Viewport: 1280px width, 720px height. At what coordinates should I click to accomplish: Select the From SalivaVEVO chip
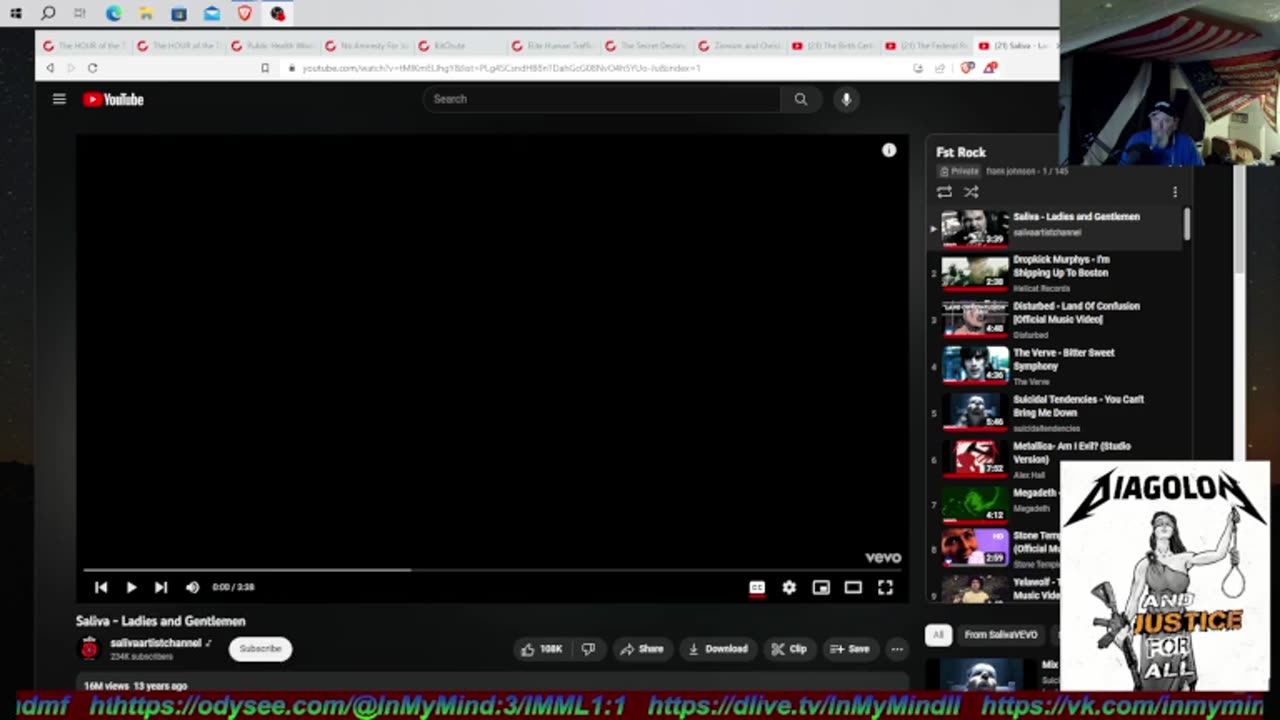1000,635
